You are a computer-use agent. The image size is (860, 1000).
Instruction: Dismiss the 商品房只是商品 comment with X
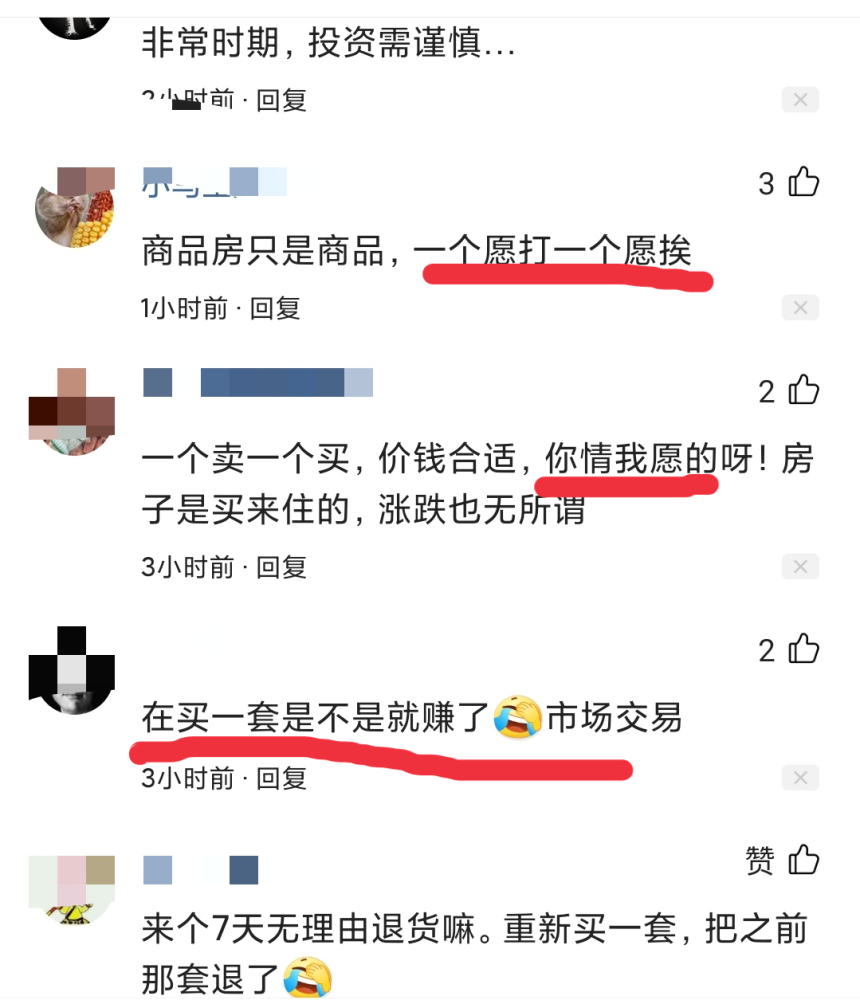(x=800, y=308)
